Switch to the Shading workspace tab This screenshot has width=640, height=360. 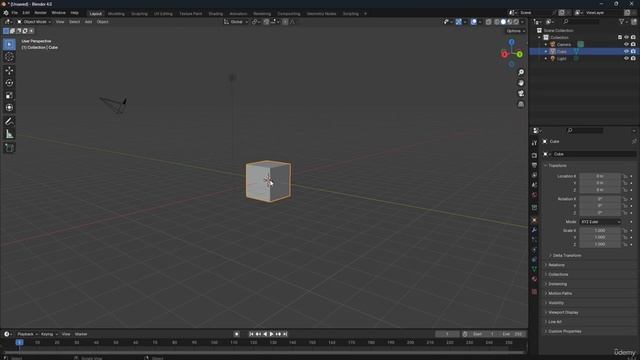coord(216,14)
